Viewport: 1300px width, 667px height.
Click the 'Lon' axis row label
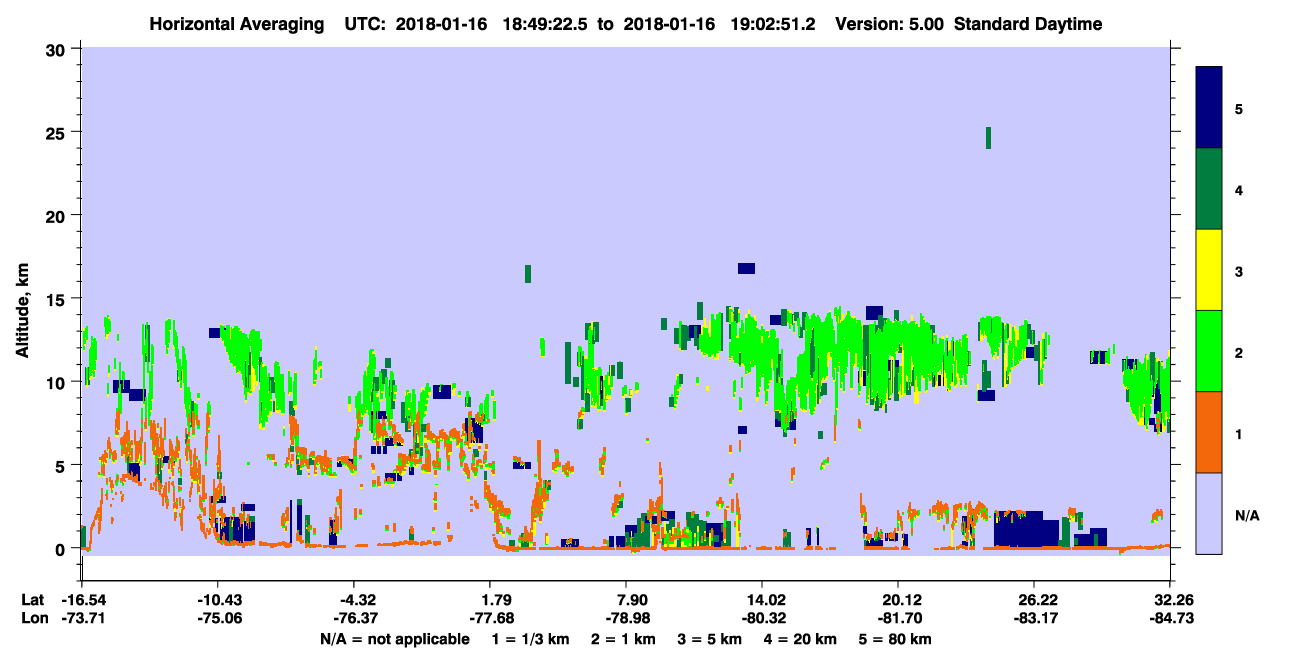33,618
